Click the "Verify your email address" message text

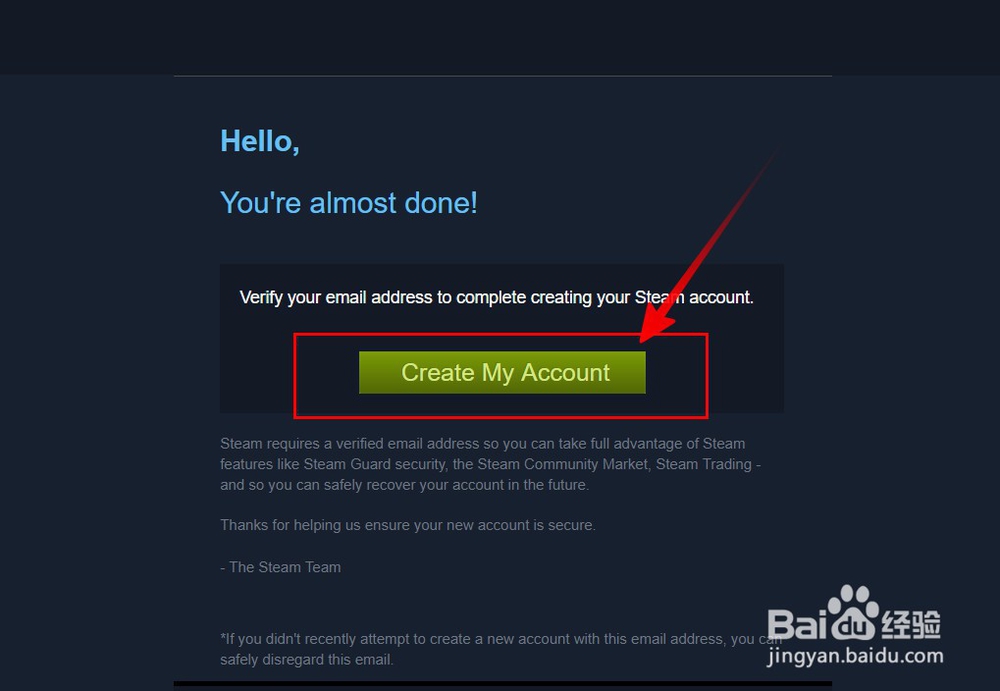tap(496, 297)
